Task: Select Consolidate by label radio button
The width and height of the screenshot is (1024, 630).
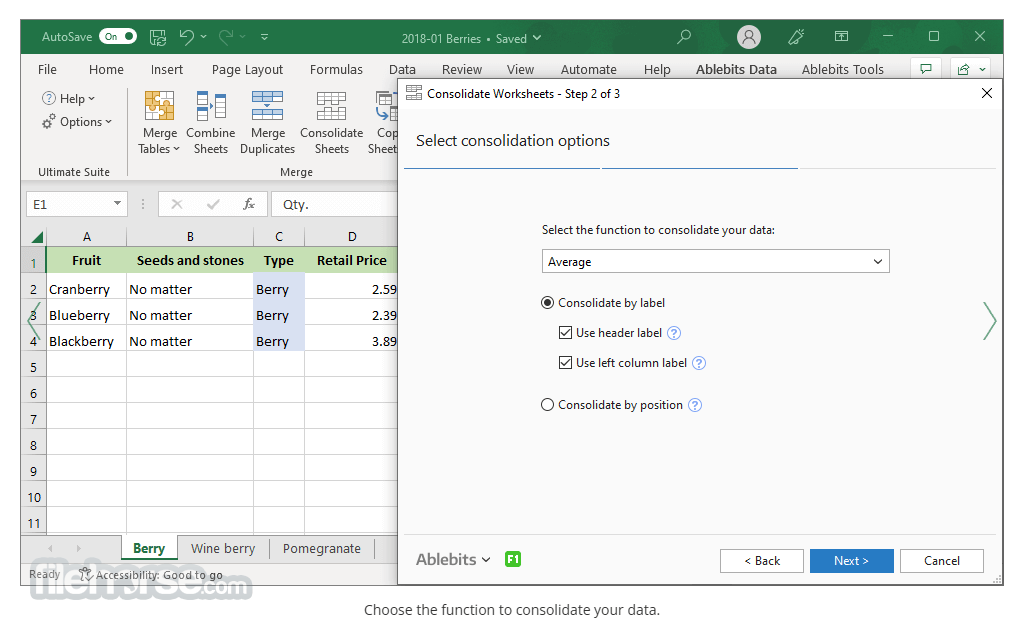Action: (547, 303)
